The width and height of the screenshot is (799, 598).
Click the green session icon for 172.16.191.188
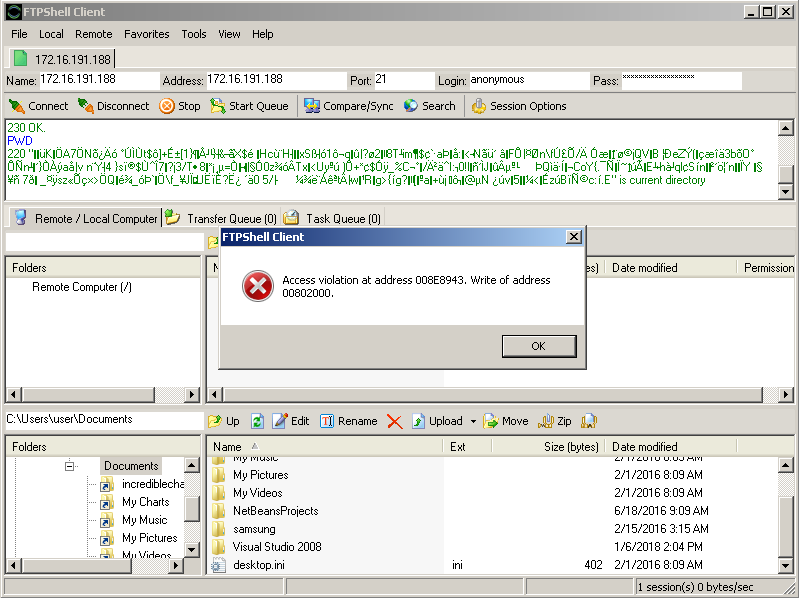click(x=20, y=59)
